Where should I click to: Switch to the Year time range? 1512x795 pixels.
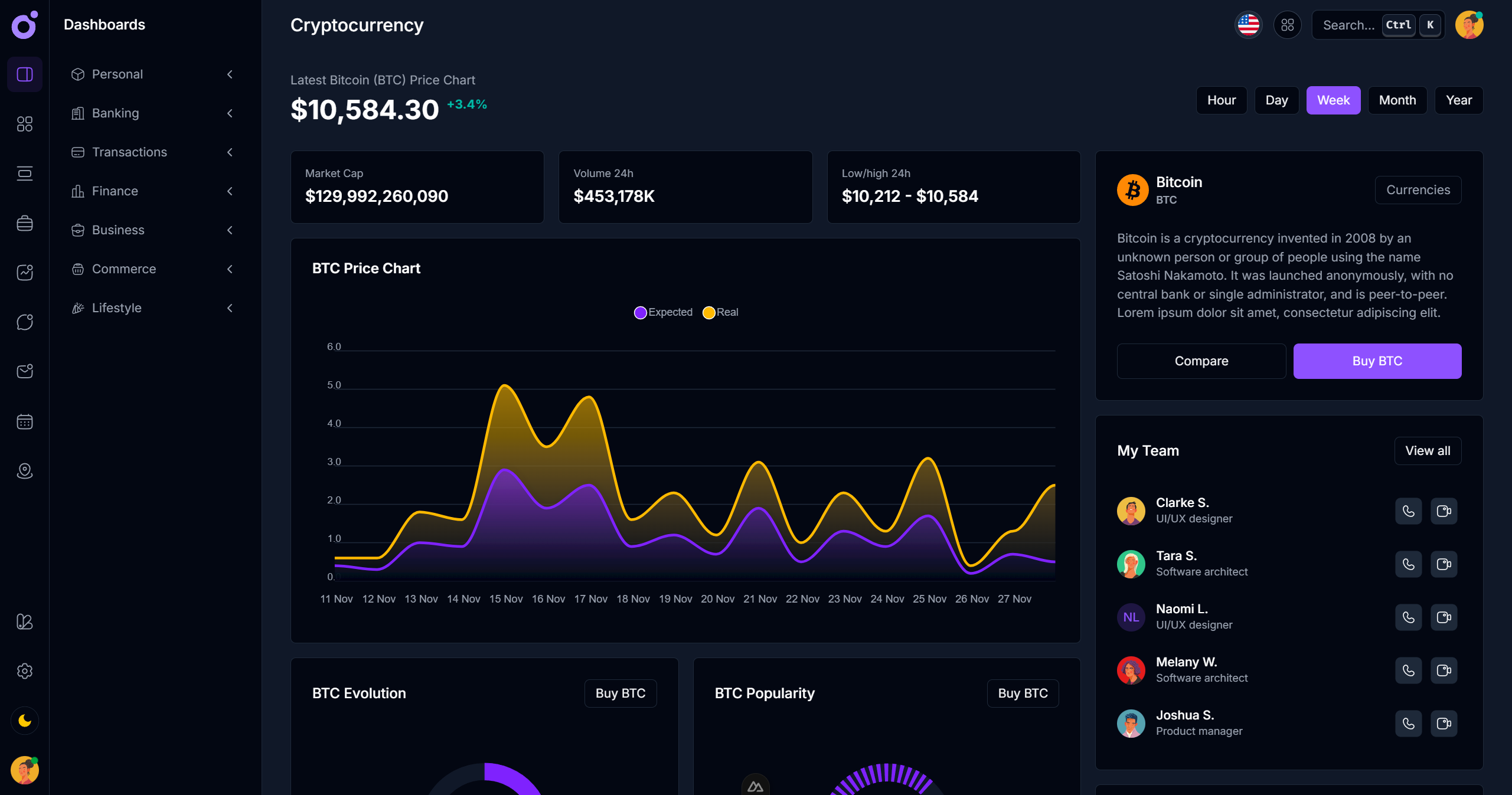point(1459,100)
